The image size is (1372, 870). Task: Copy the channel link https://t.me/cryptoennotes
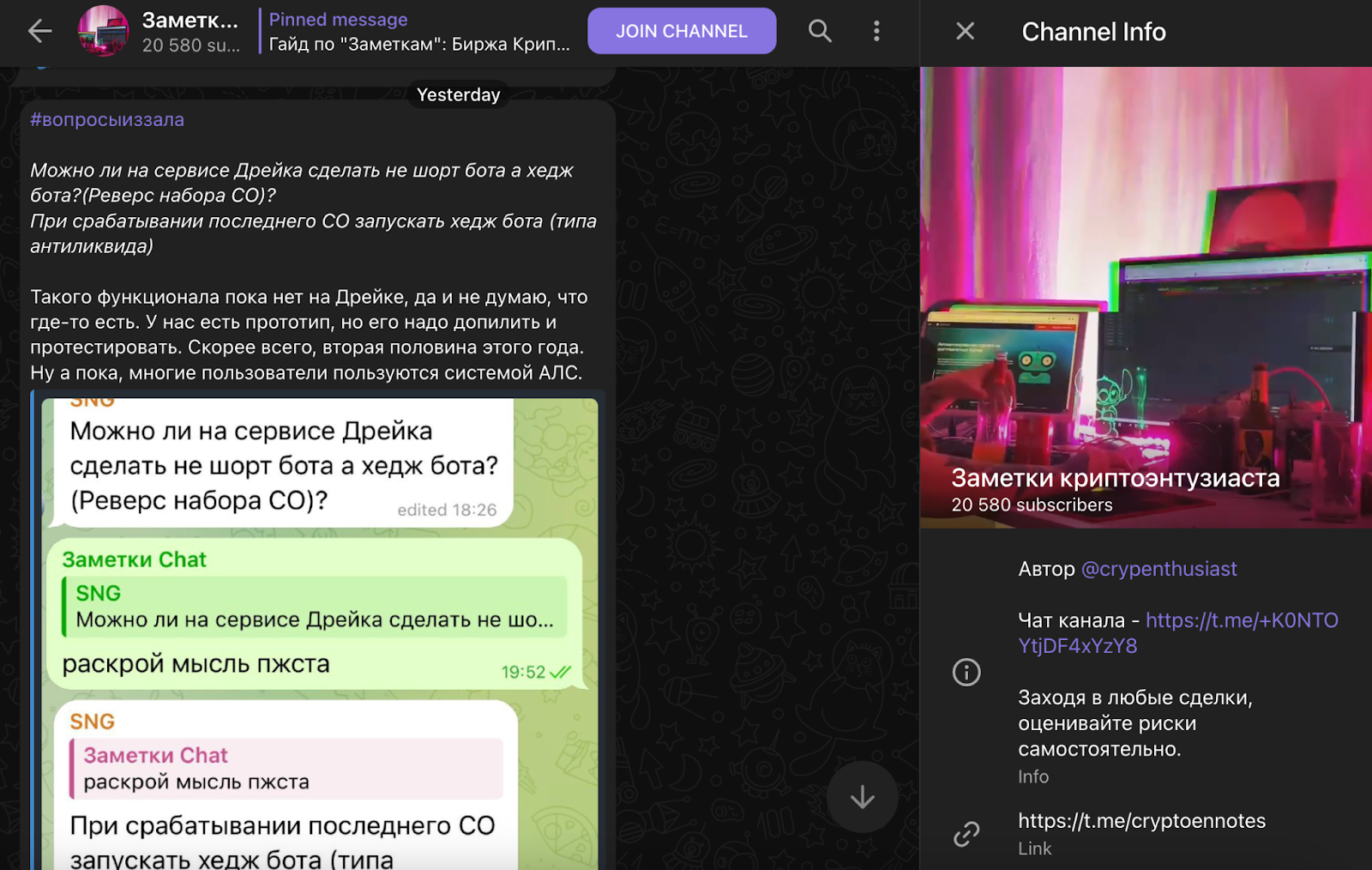1141,821
